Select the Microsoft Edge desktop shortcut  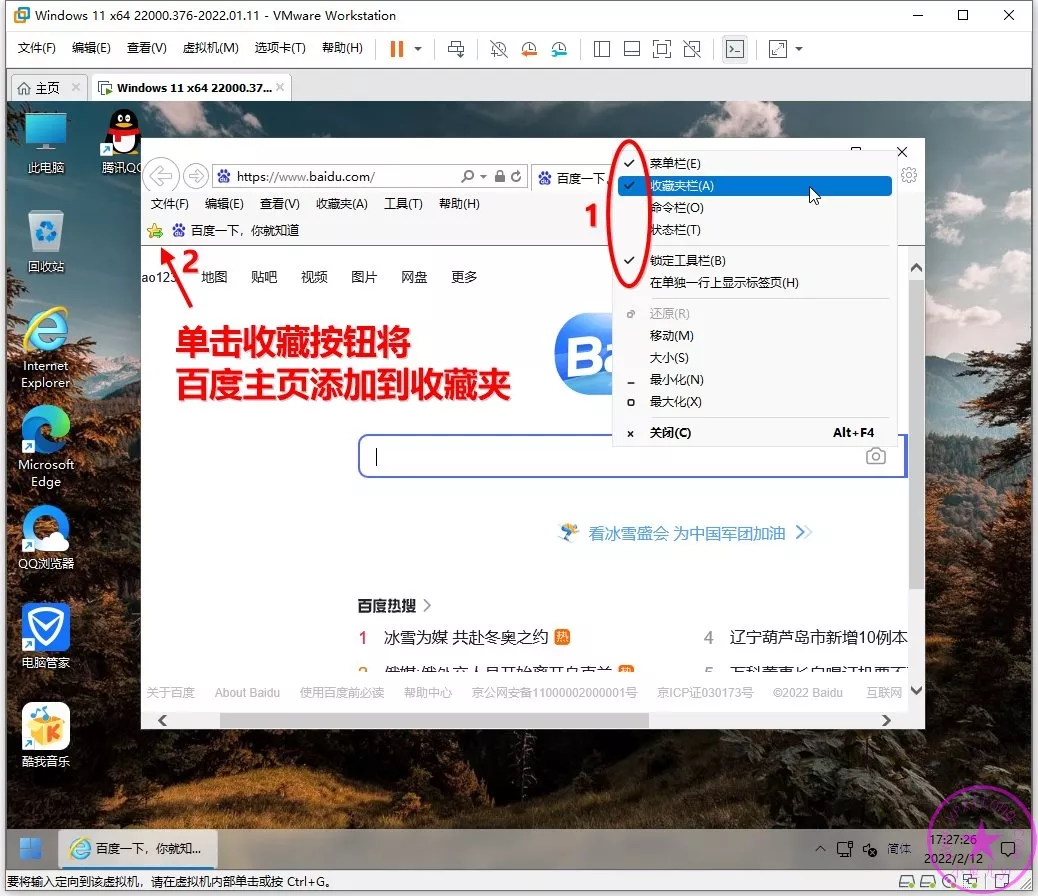coord(46,448)
